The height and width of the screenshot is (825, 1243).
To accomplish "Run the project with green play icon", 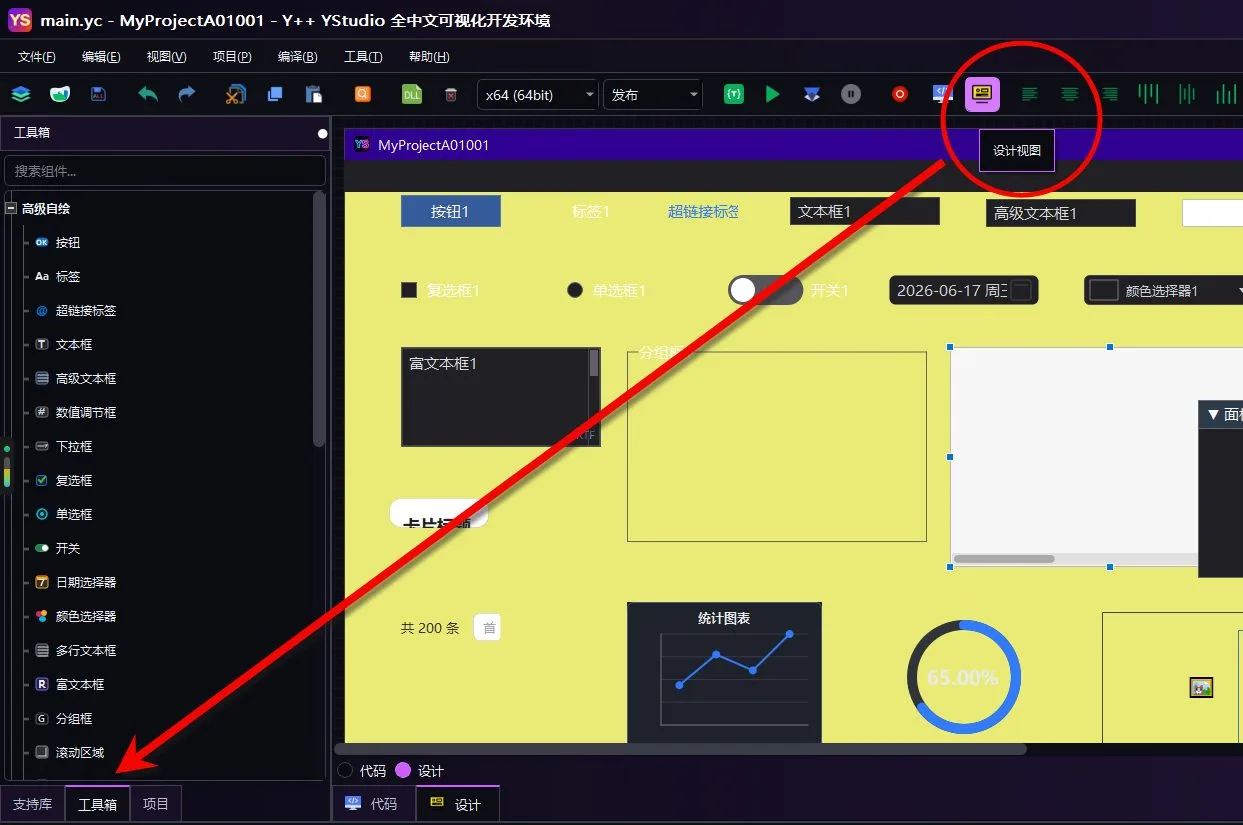I will pos(772,94).
